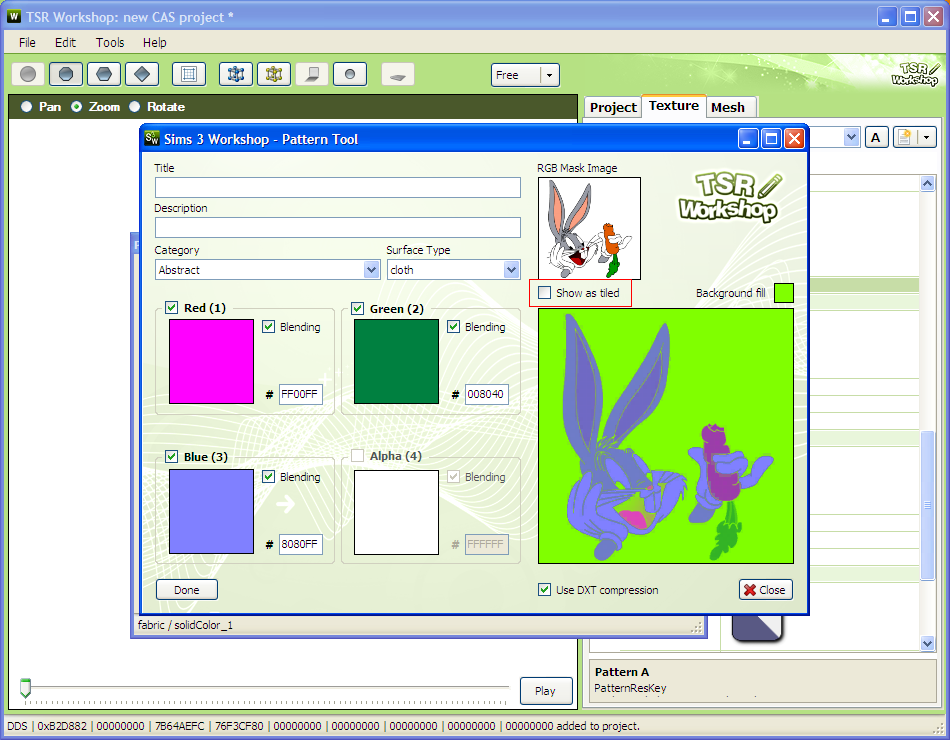Click the Play button
This screenshot has height=740, width=950.
pos(545,691)
